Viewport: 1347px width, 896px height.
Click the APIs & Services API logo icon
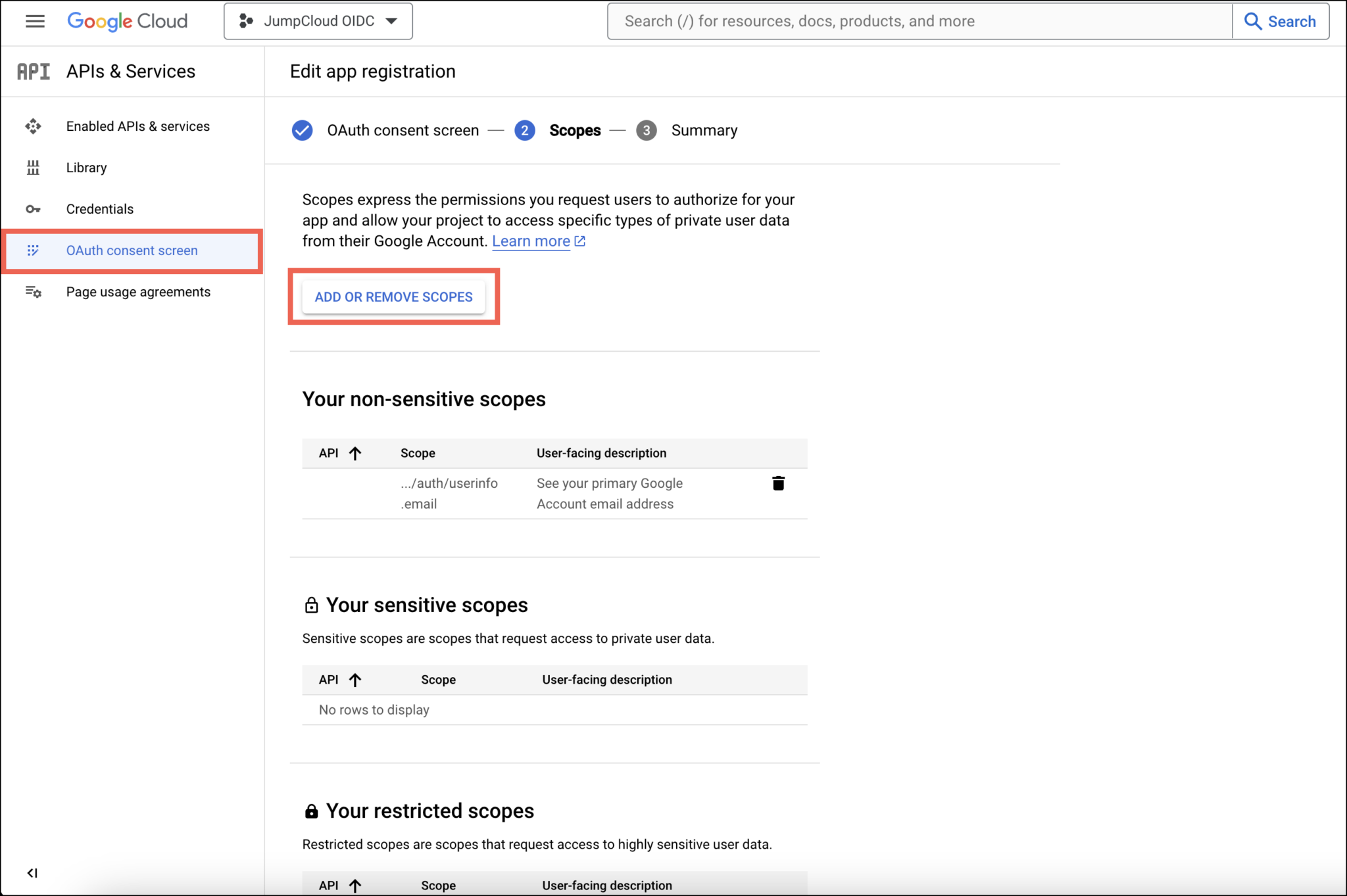point(34,71)
